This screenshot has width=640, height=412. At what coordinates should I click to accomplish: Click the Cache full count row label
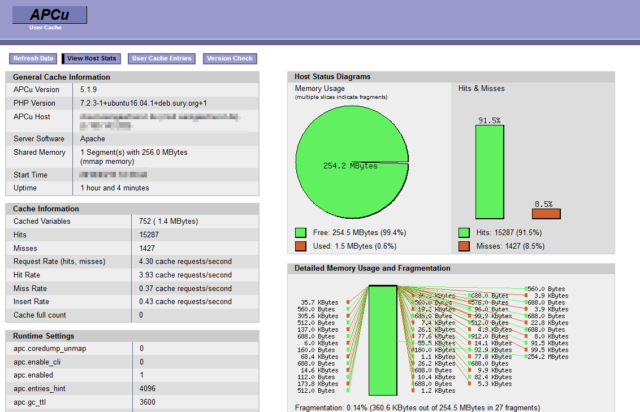pos(40,315)
